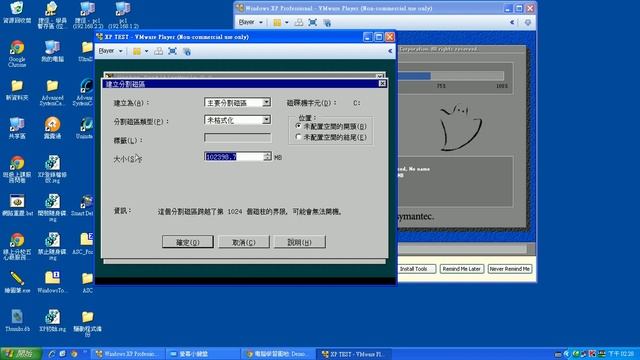This screenshot has height=360, width=640.
Task: Open the 建立為 dropdown showing 主要分割磁區
Action: coord(238,102)
